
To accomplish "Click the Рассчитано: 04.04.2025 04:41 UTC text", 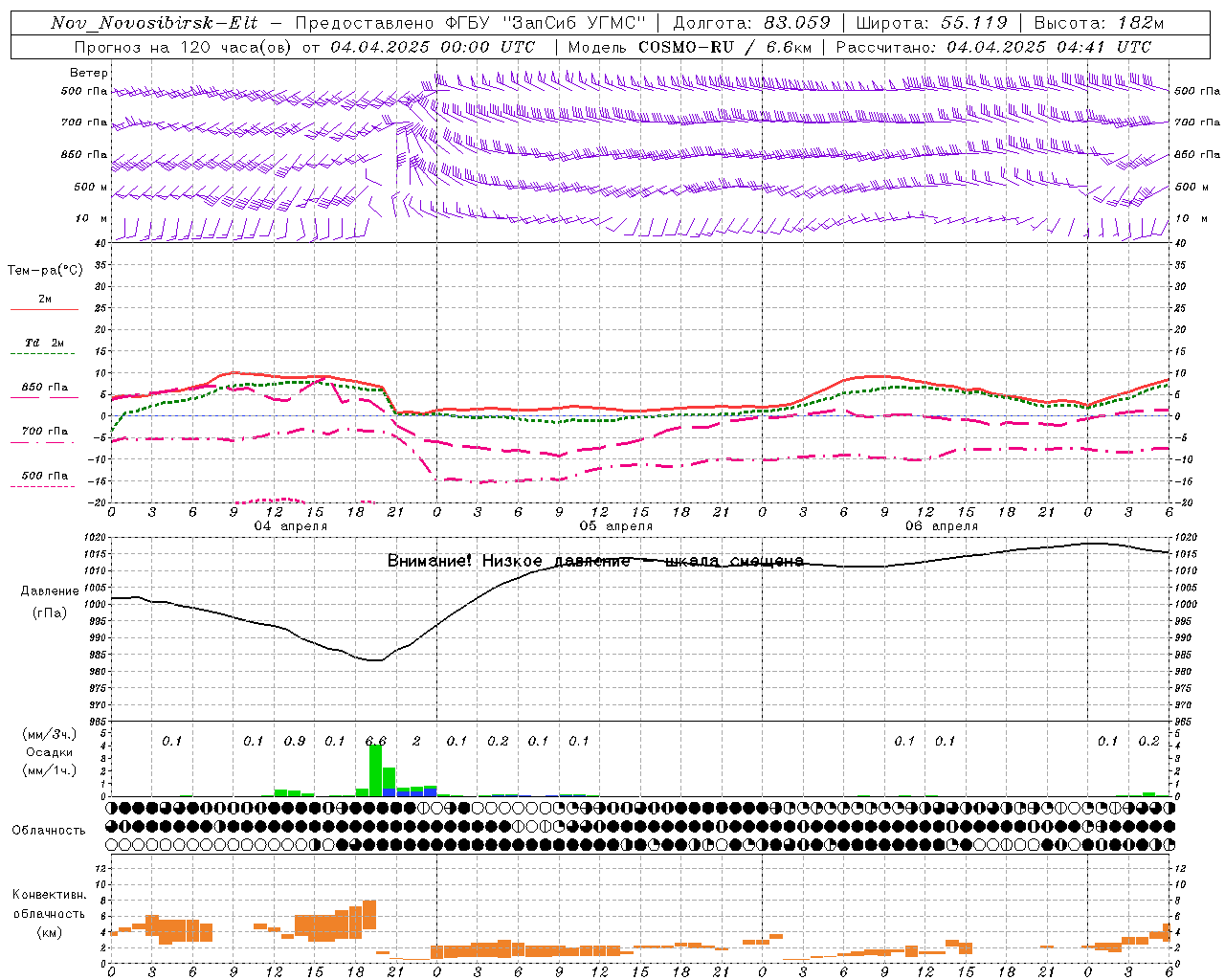I will [x=993, y=47].
